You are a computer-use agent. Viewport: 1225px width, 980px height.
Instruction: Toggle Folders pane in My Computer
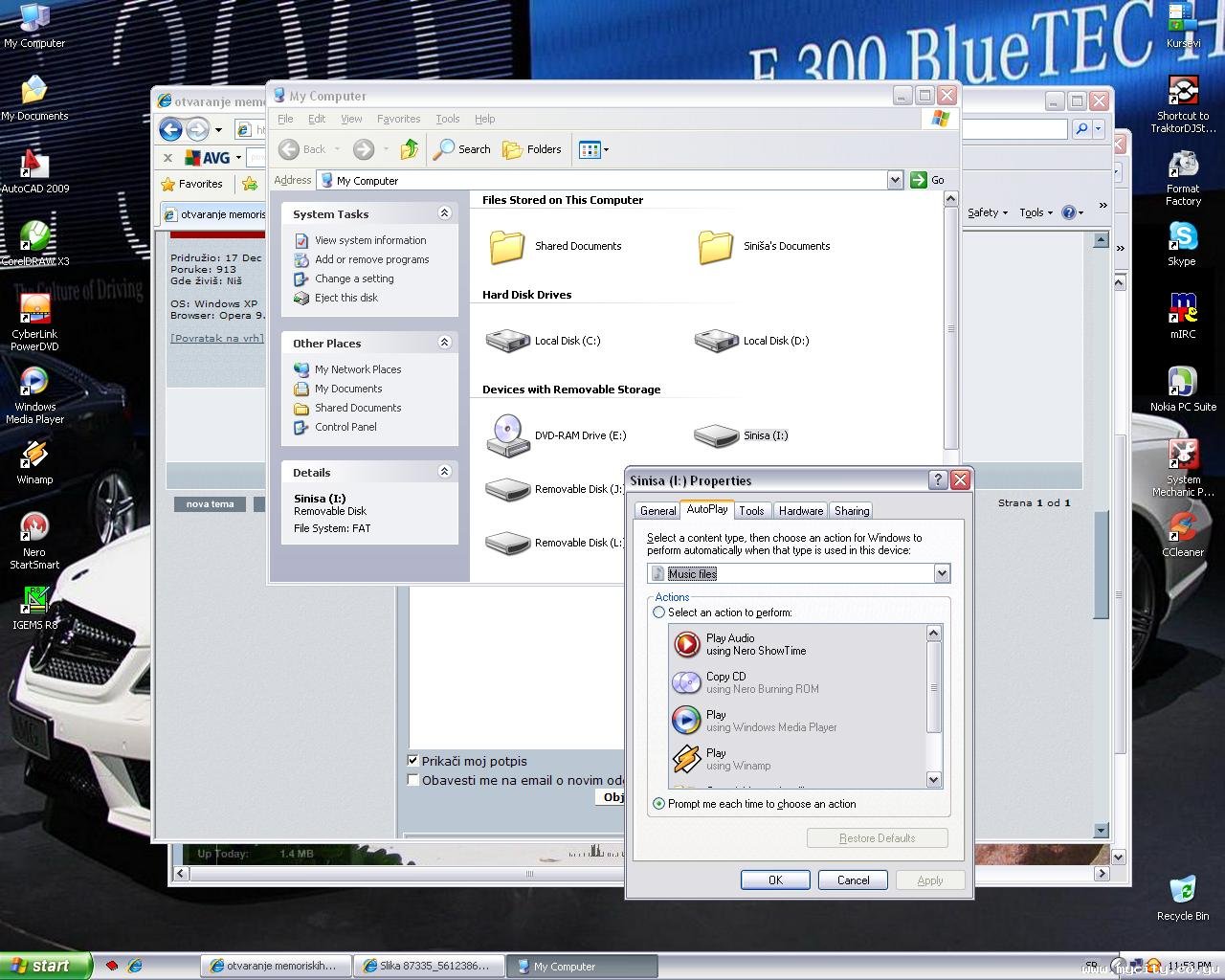(x=532, y=149)
